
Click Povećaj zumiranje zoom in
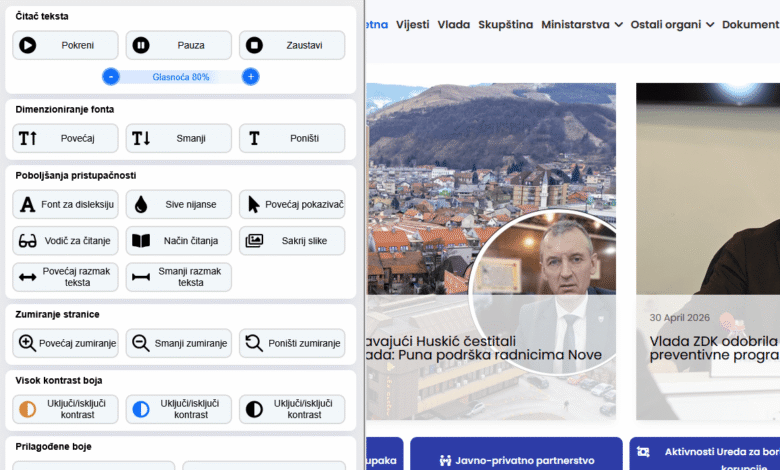pos(65,343)
